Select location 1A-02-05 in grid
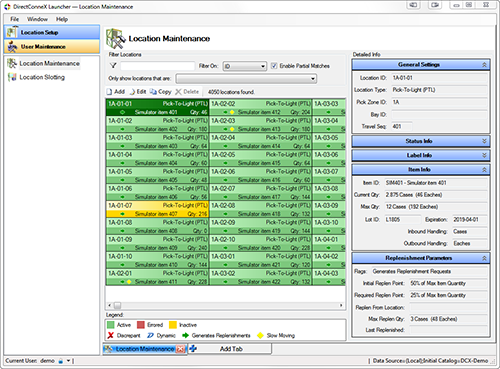 [x=261, y=158]
